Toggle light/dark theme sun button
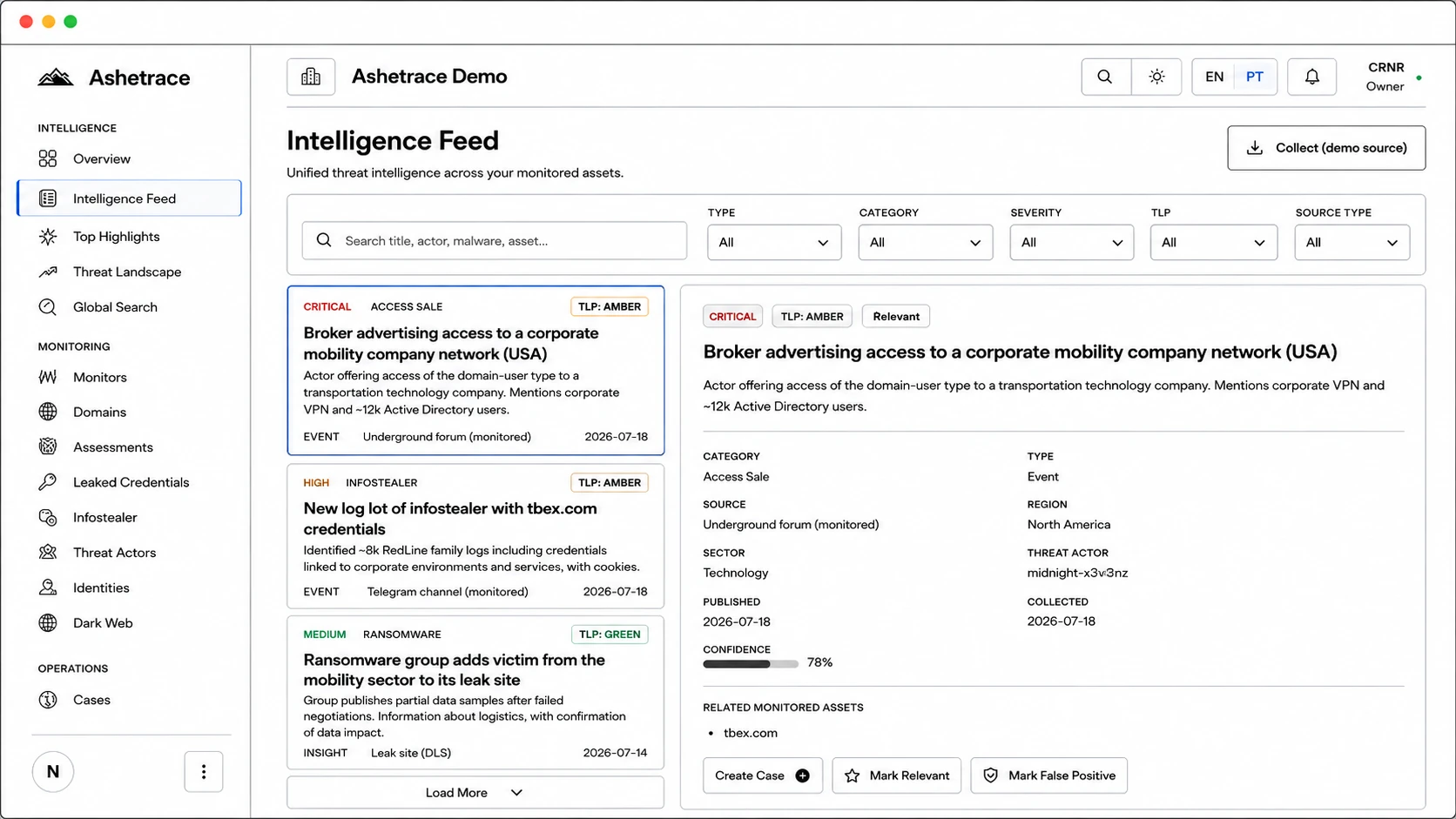 click(x=1156, y=77)
